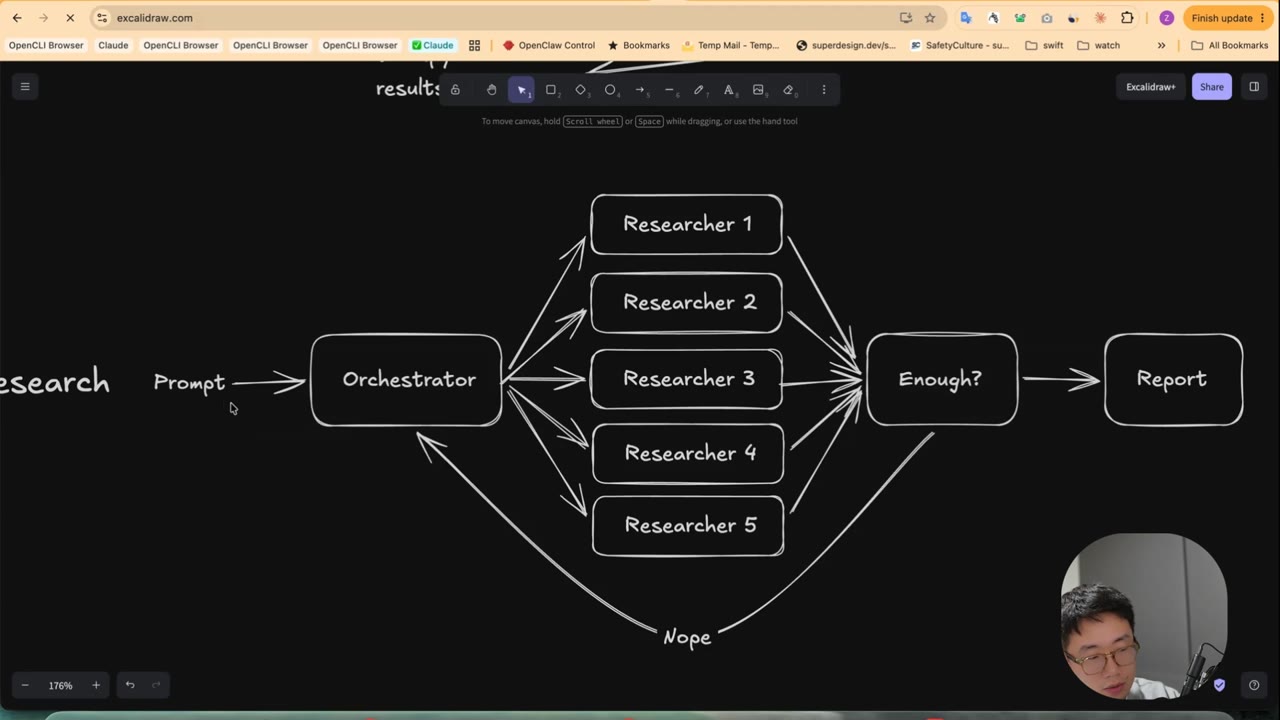Click the install app icon in address bar

coord(906,18)
